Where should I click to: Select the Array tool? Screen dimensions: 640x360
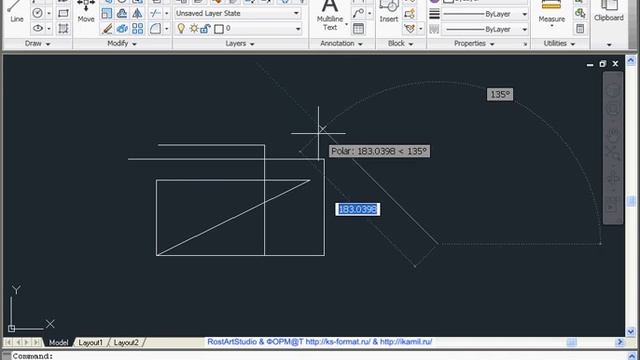[x=138, y=29]
